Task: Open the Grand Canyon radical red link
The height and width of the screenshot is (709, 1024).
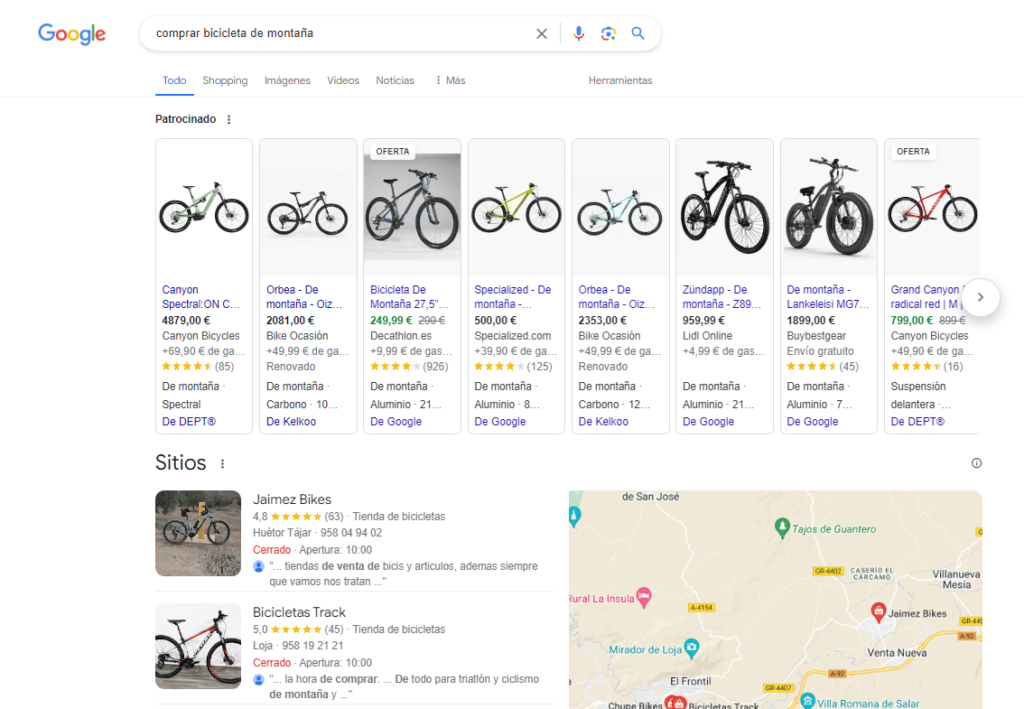Action: (x=927, y=297)
